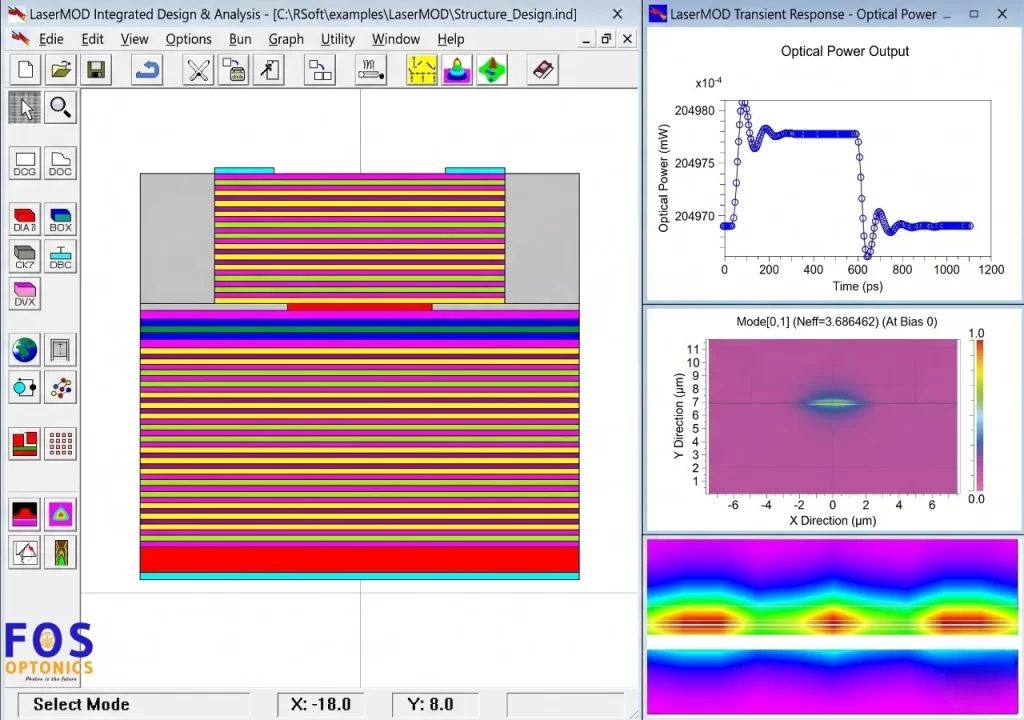Click the X Direction (µm) axis label

[833, 521]
